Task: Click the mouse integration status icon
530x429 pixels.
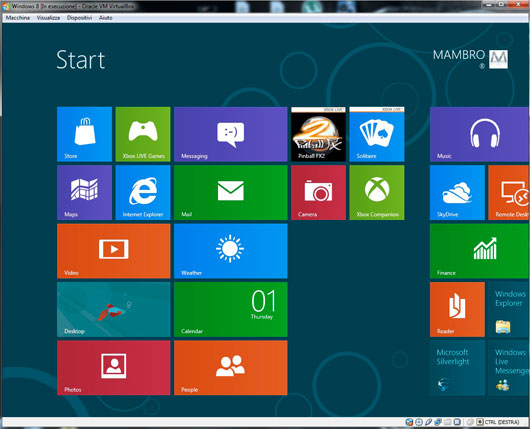Action: [x=470, y=422]
